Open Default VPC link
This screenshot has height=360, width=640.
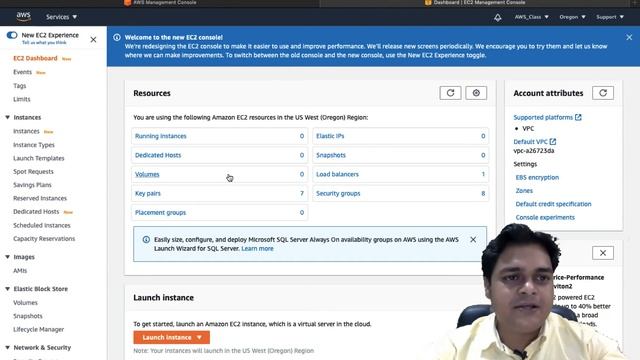pyautogui.click(x=530, y=142)
